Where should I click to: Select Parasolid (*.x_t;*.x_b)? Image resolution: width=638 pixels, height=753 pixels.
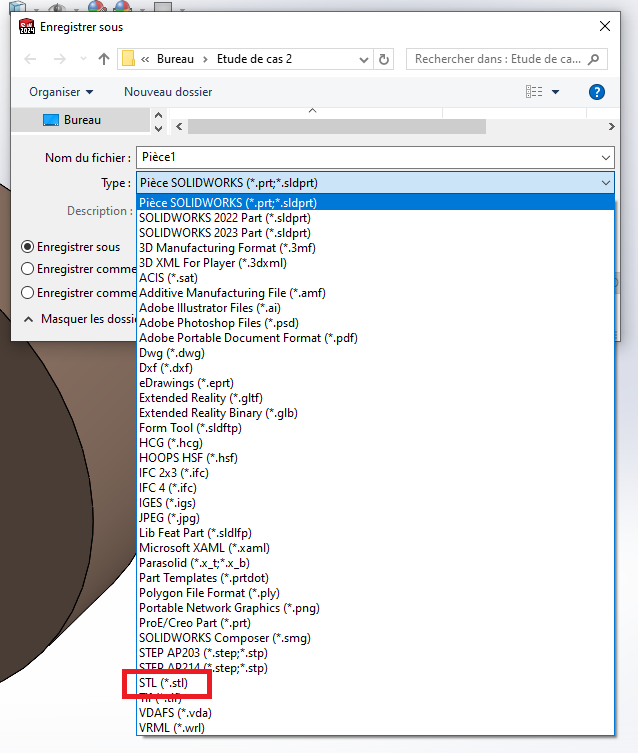[x=375, y=563]
